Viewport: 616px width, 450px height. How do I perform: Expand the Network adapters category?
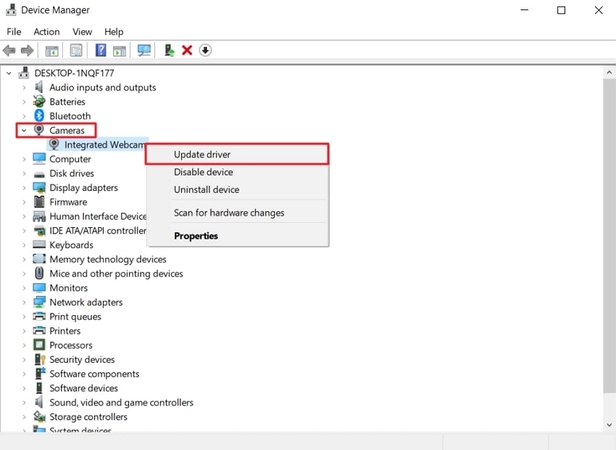(24, 302)
